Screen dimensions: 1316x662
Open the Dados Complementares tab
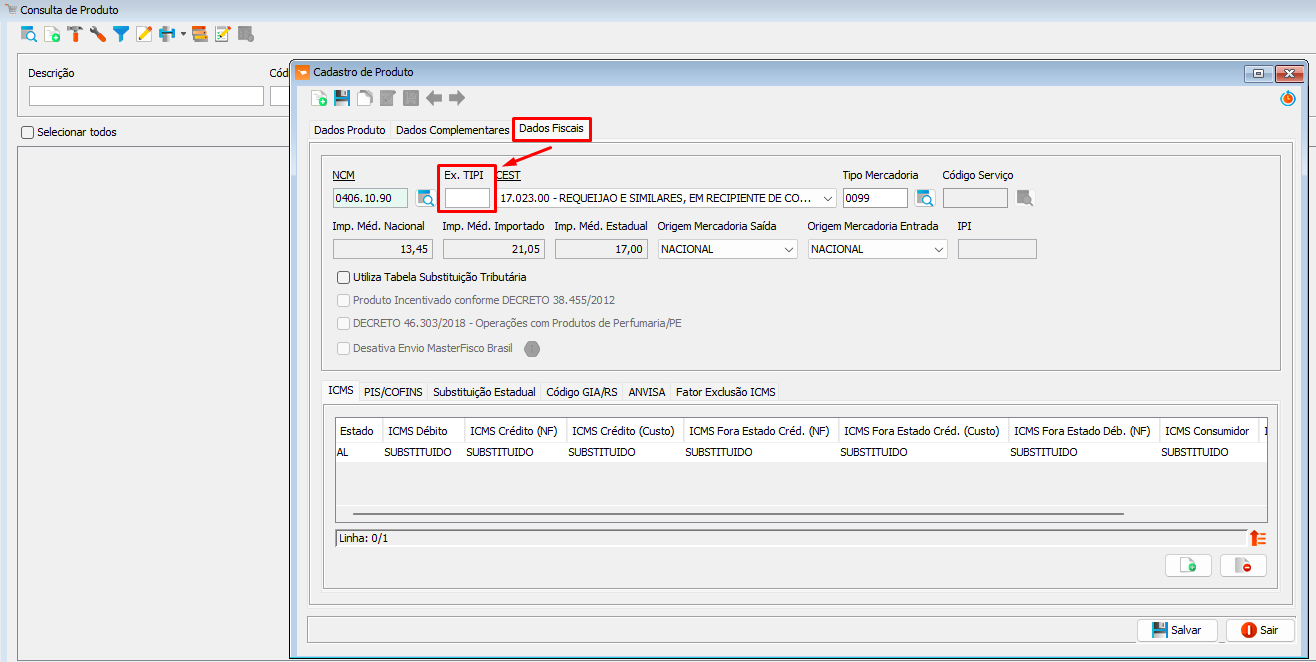452,130
